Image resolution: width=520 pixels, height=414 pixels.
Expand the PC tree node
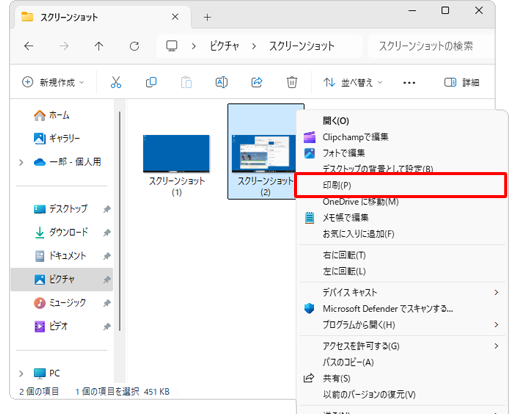(21, 374)
